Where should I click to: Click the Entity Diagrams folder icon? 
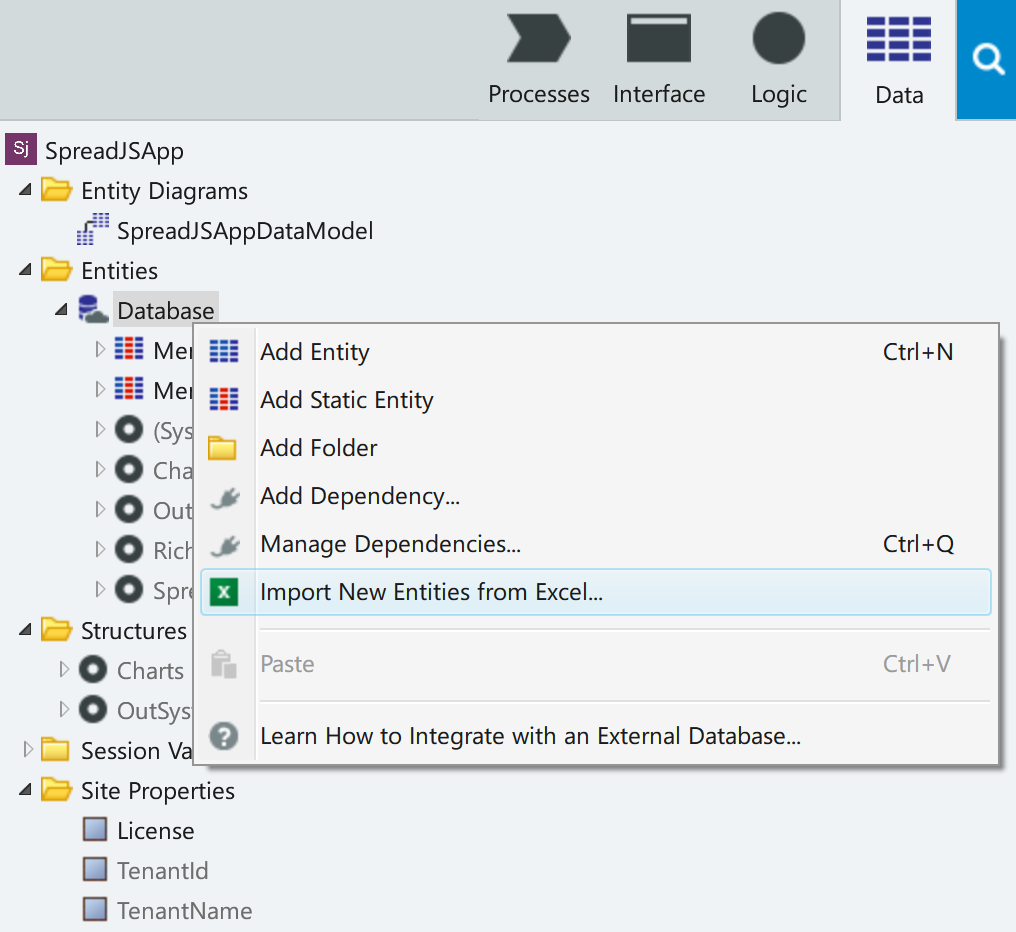[56, 190]
